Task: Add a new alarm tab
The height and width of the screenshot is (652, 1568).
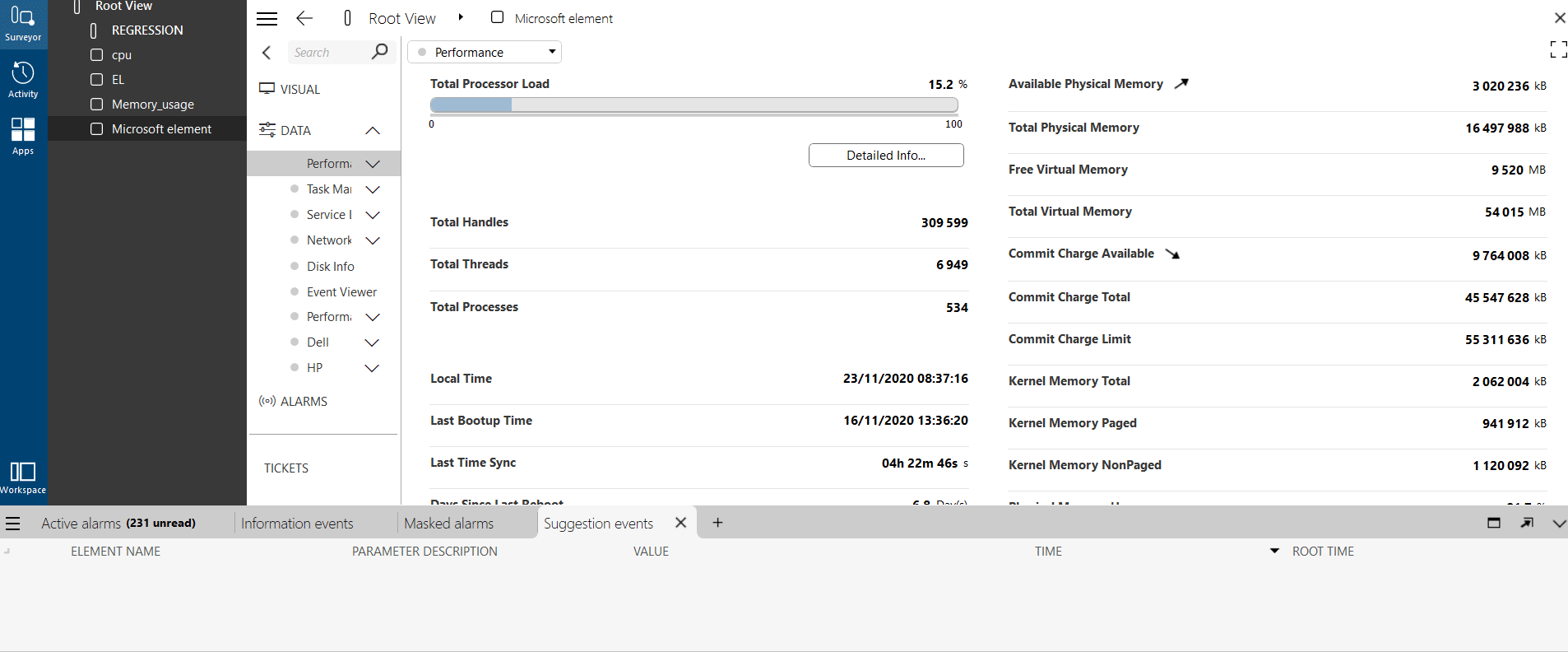Action: (x=717, y=522)
